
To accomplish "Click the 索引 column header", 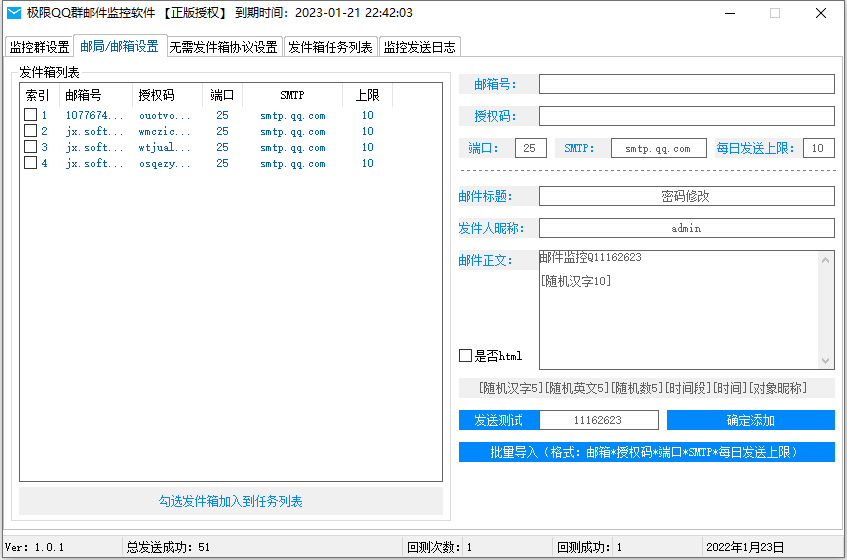I will pyautogui.click(x=39, y=95).
